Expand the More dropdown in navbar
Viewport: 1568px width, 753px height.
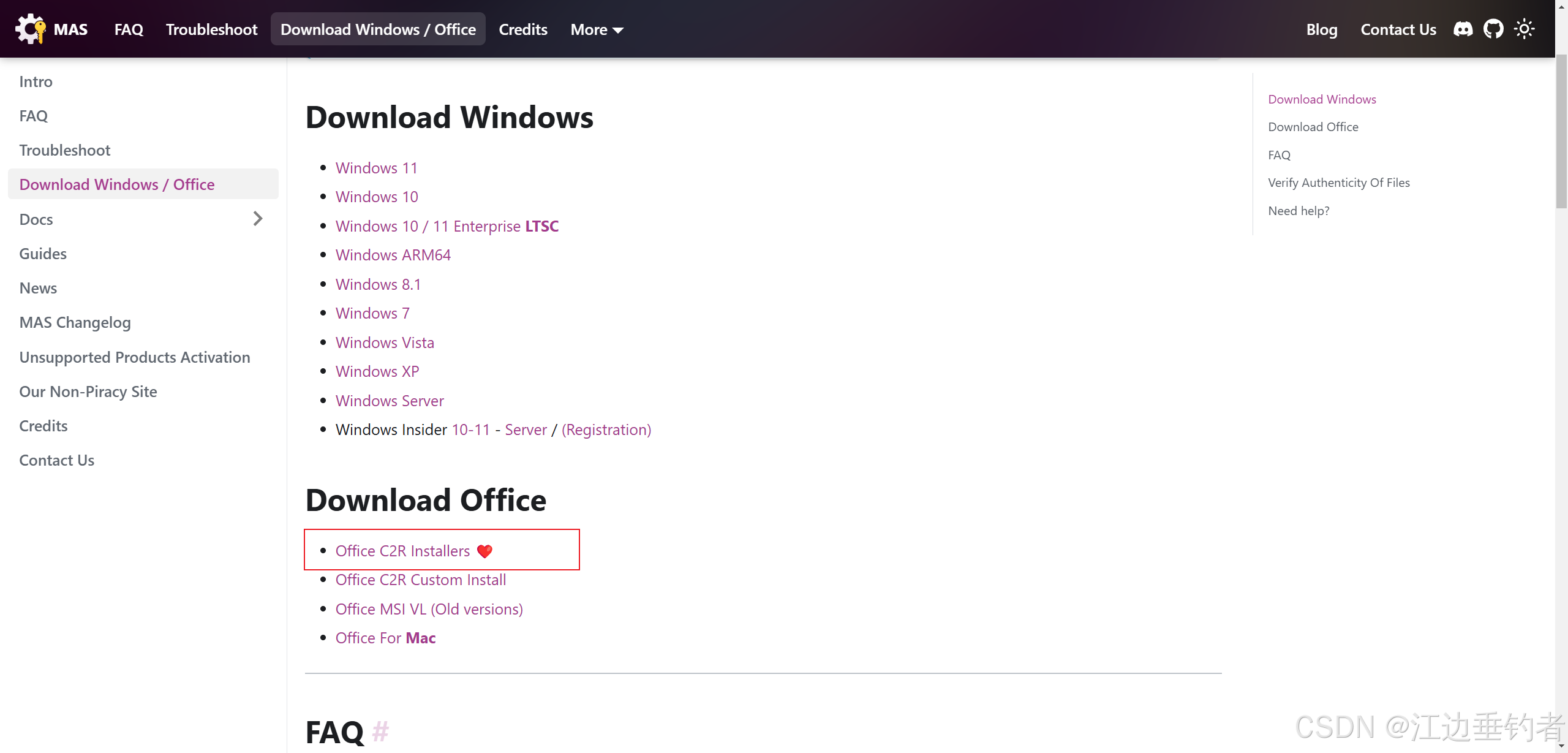pos(597,29)
